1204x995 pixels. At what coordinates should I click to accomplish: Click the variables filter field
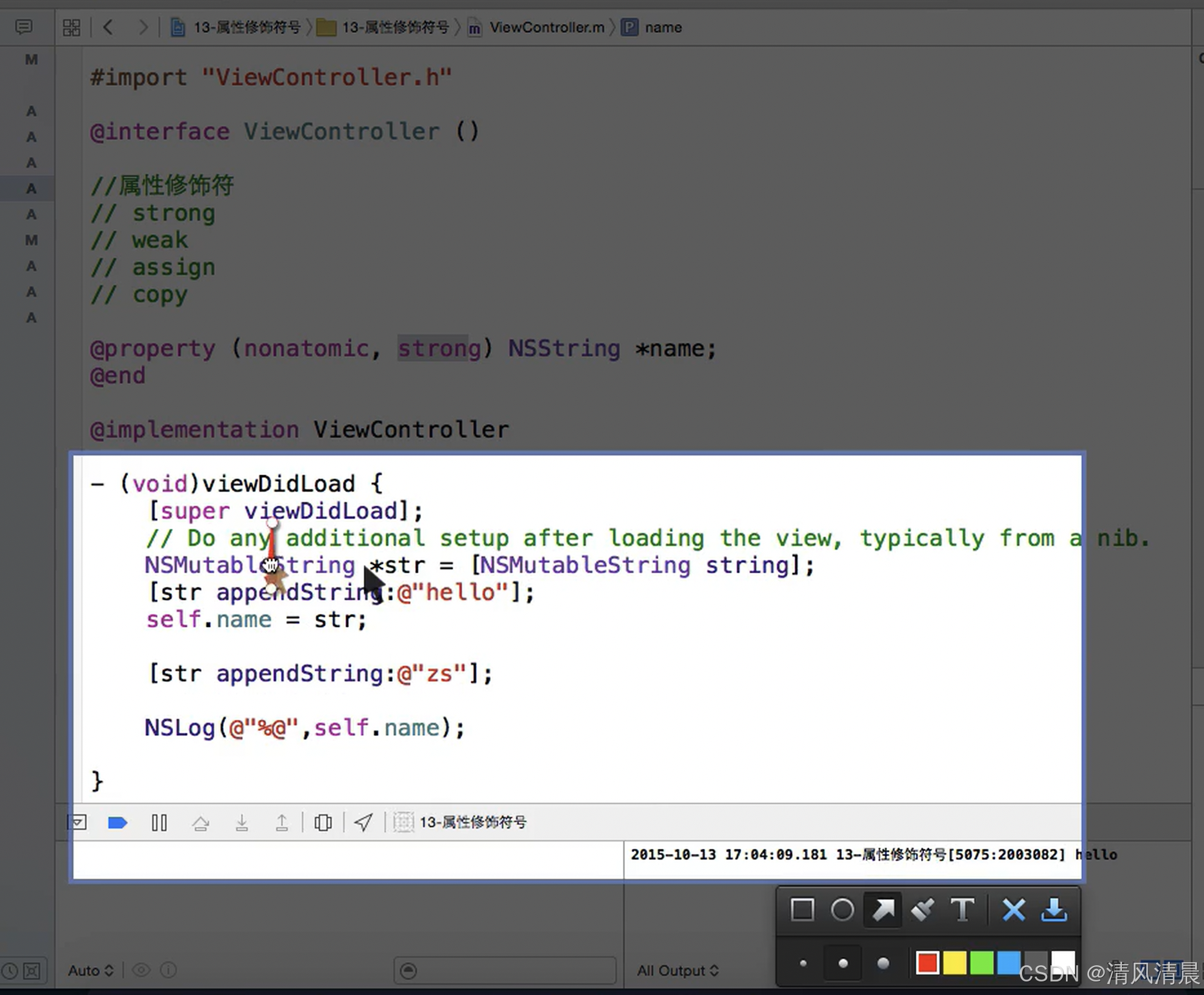(505, 970)
